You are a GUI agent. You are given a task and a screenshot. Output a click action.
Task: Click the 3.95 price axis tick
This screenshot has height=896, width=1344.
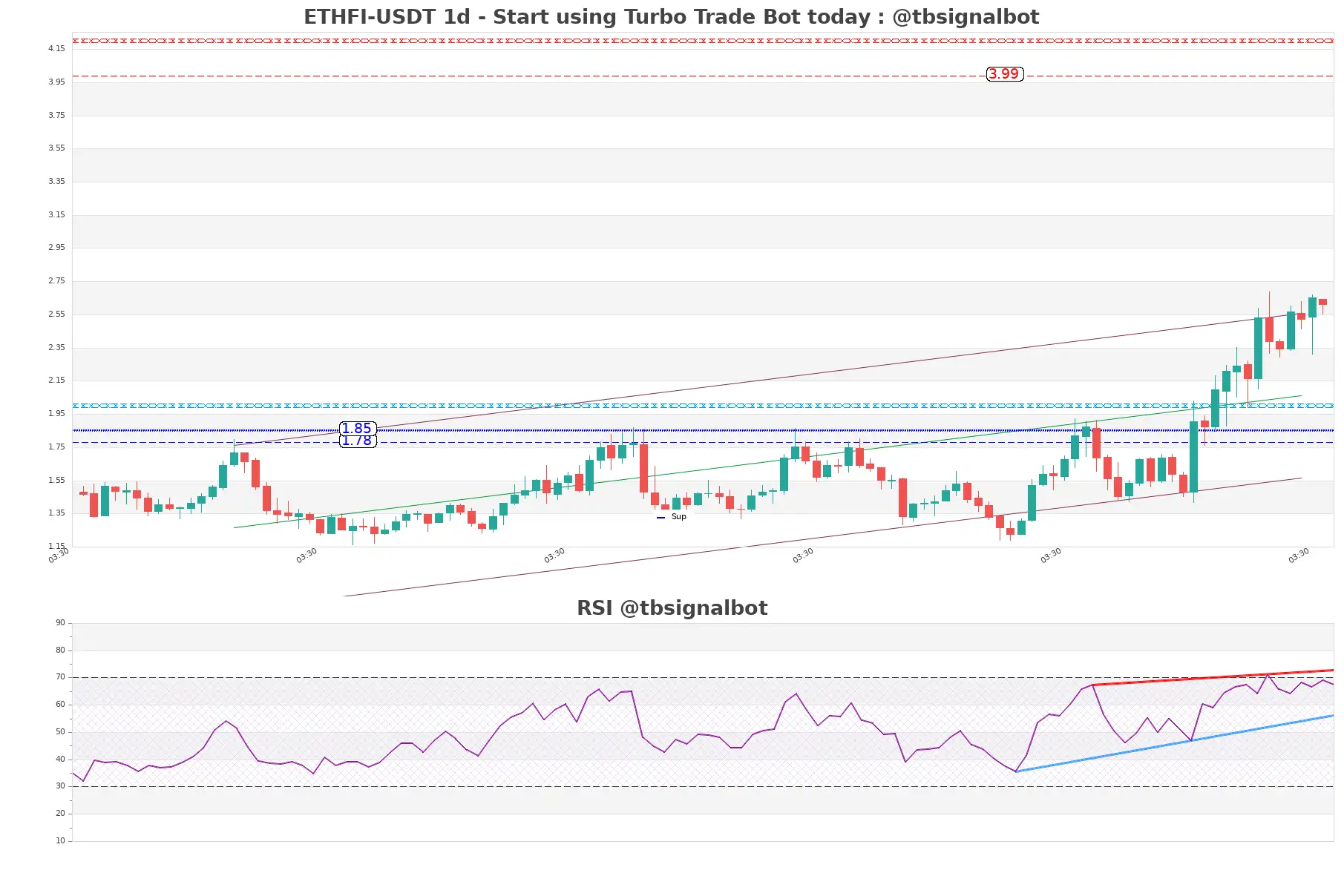click(x=56, y=82)
